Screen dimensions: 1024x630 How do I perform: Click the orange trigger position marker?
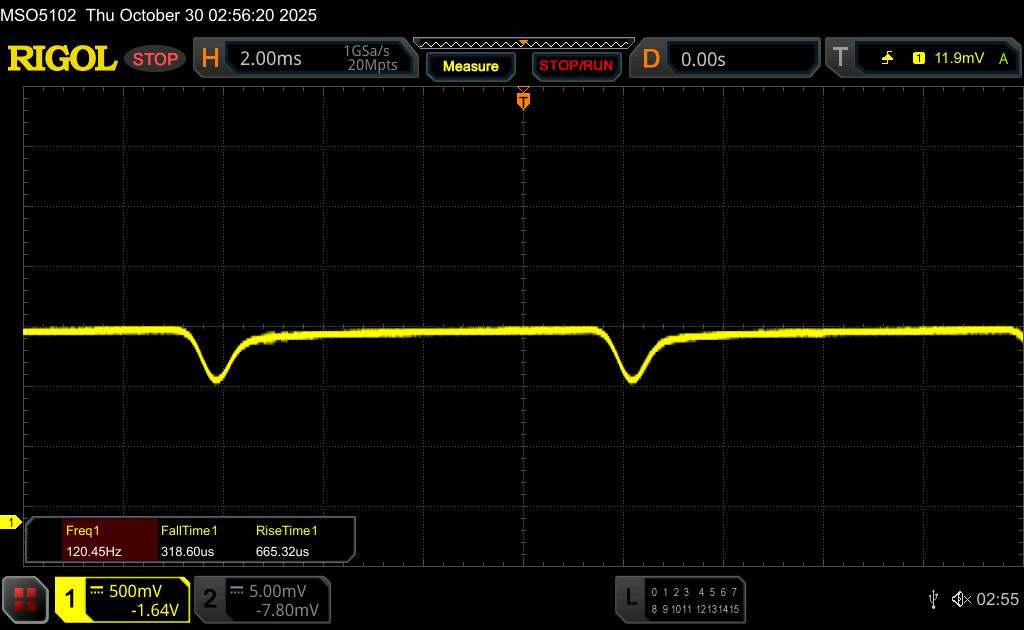[522, 99]
